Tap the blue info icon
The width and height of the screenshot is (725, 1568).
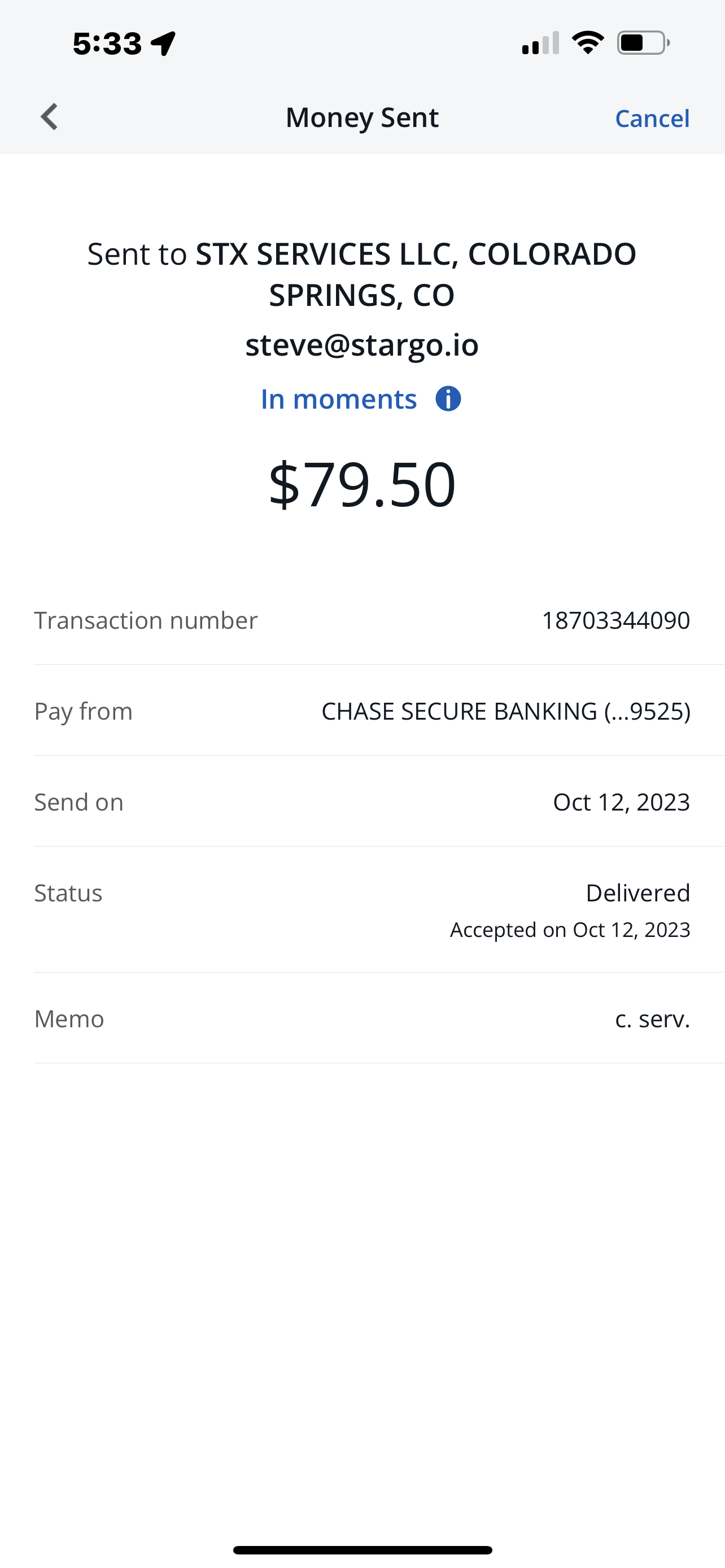coord(448,399)
